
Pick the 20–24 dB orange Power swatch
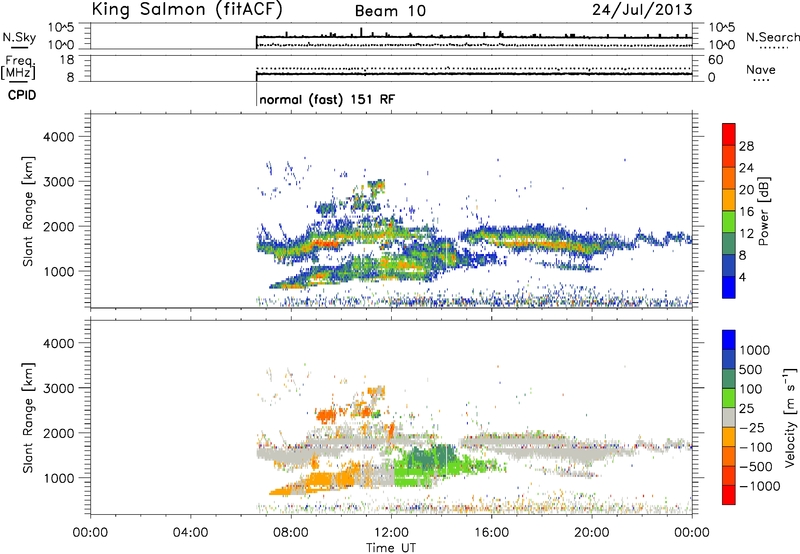[729, 179]
